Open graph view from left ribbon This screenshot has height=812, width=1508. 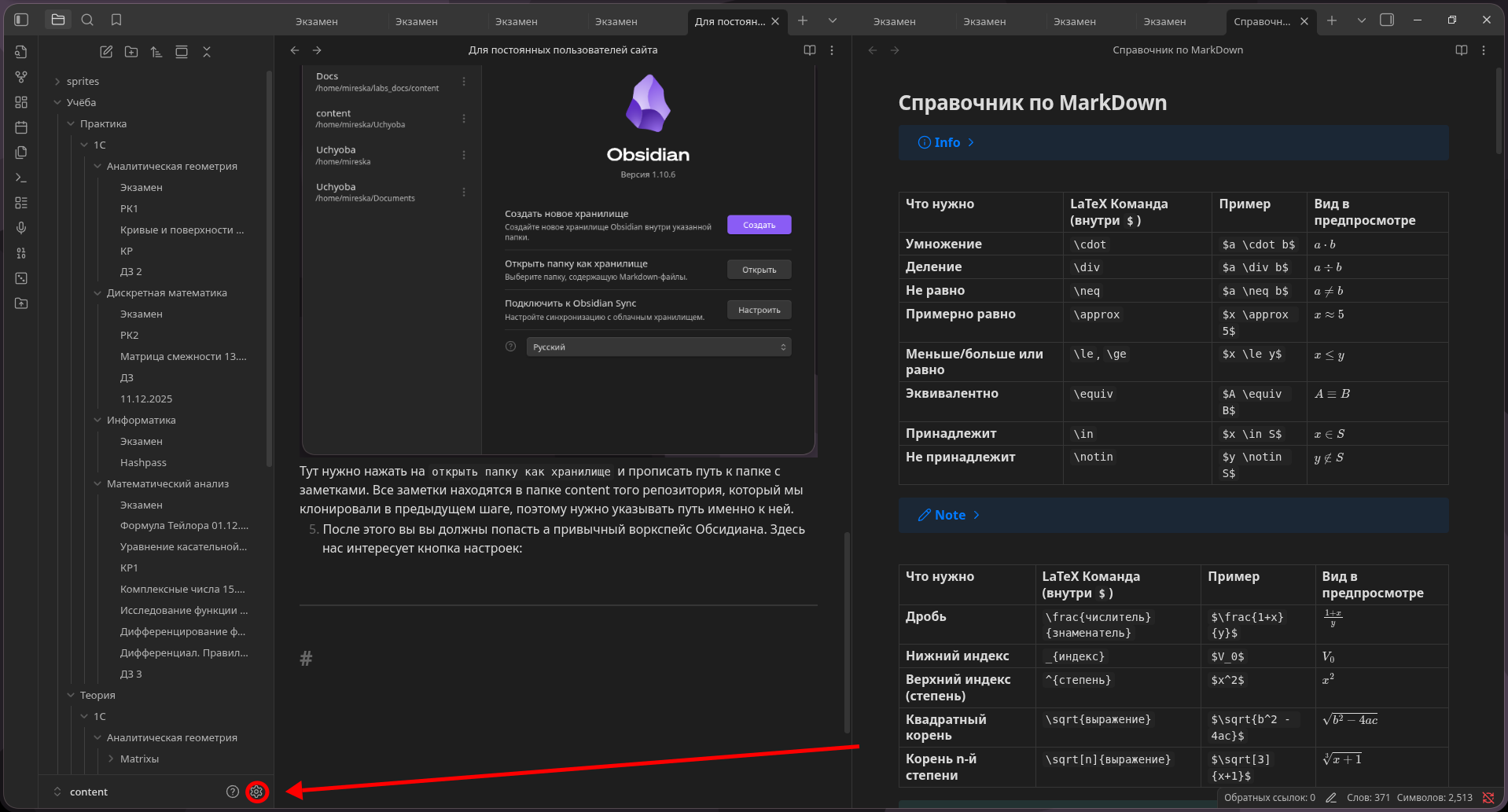pos(21,77)
